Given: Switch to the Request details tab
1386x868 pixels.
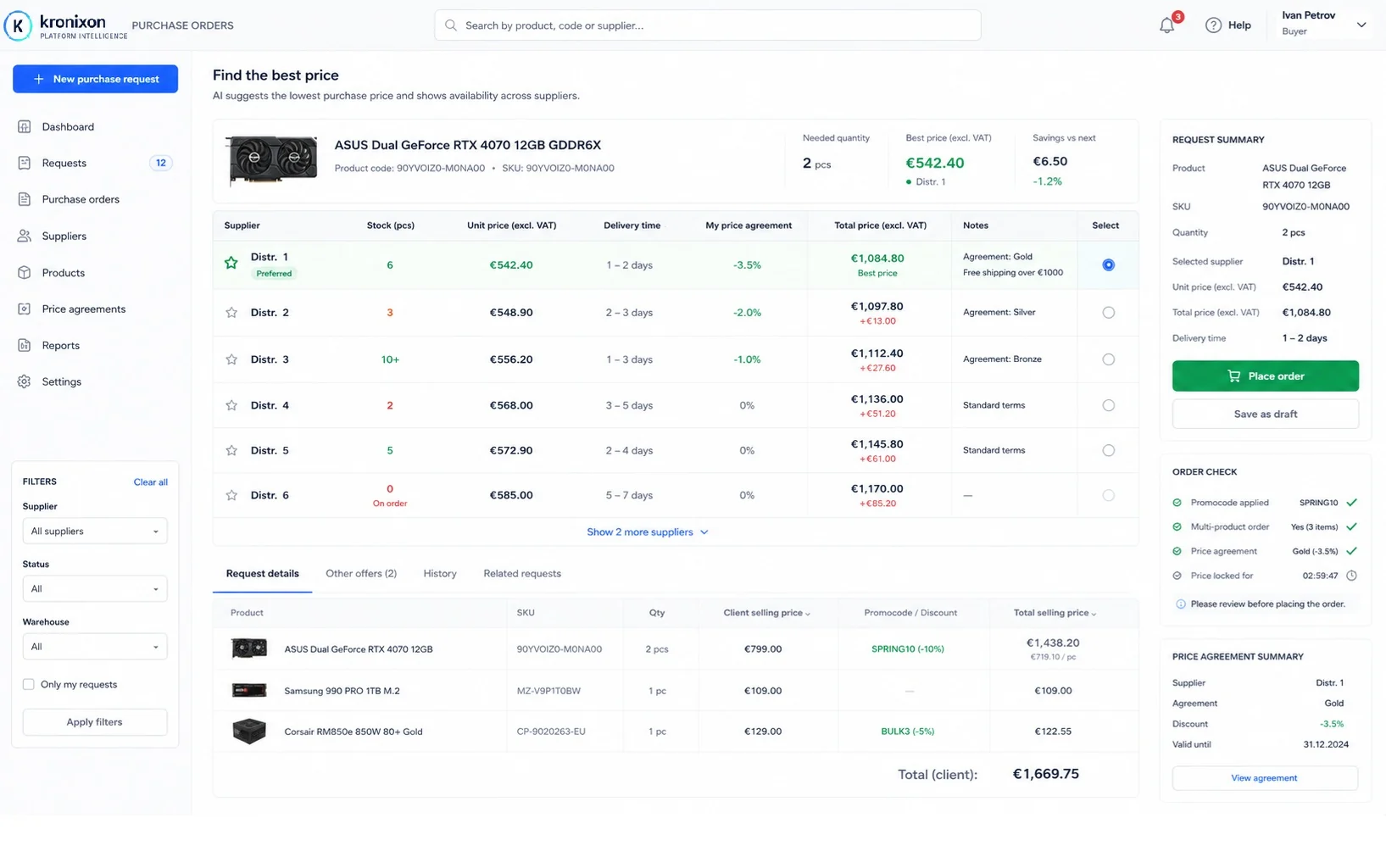Looking at the screenshot, I should [263, 574].
